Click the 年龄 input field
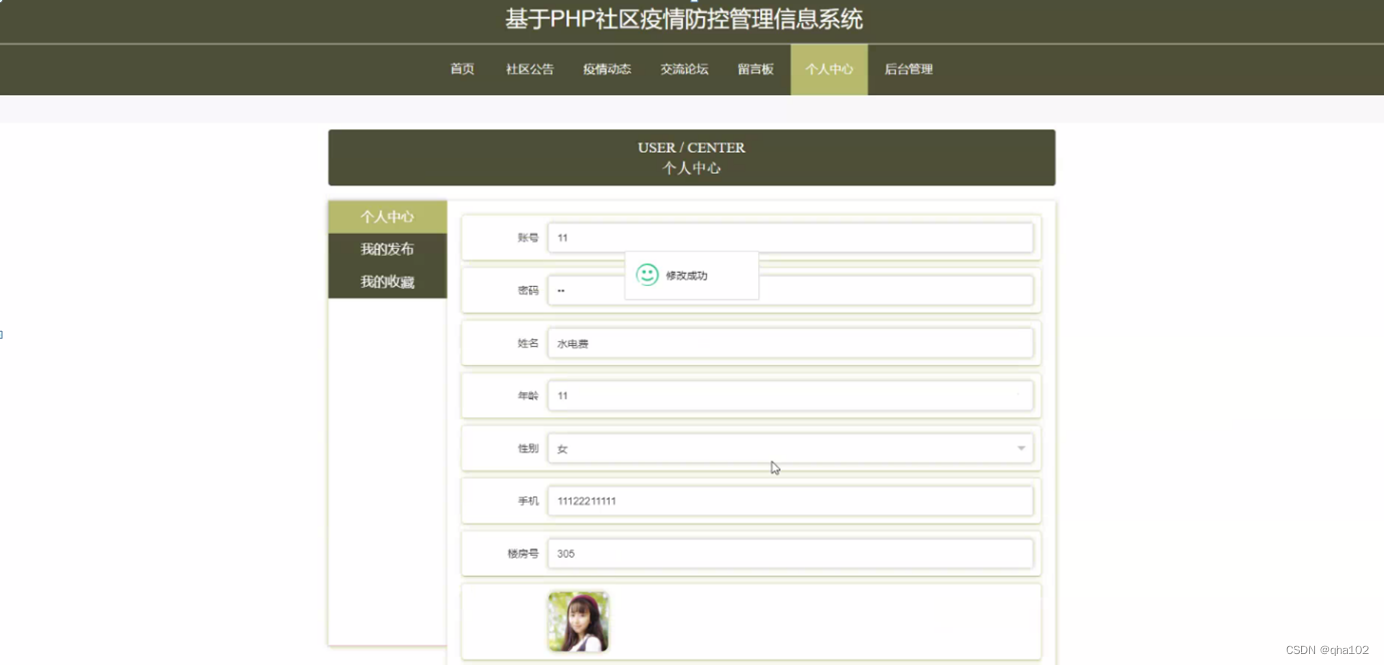 click(790, 396)
